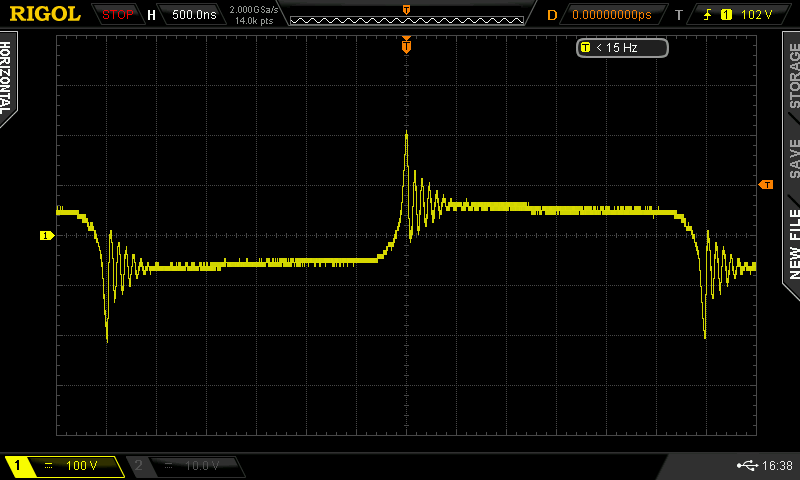Image resolution: width=800 pixels, height=480 pixels.
Task: Click the T trigger label icon
Action: (679, 15)
